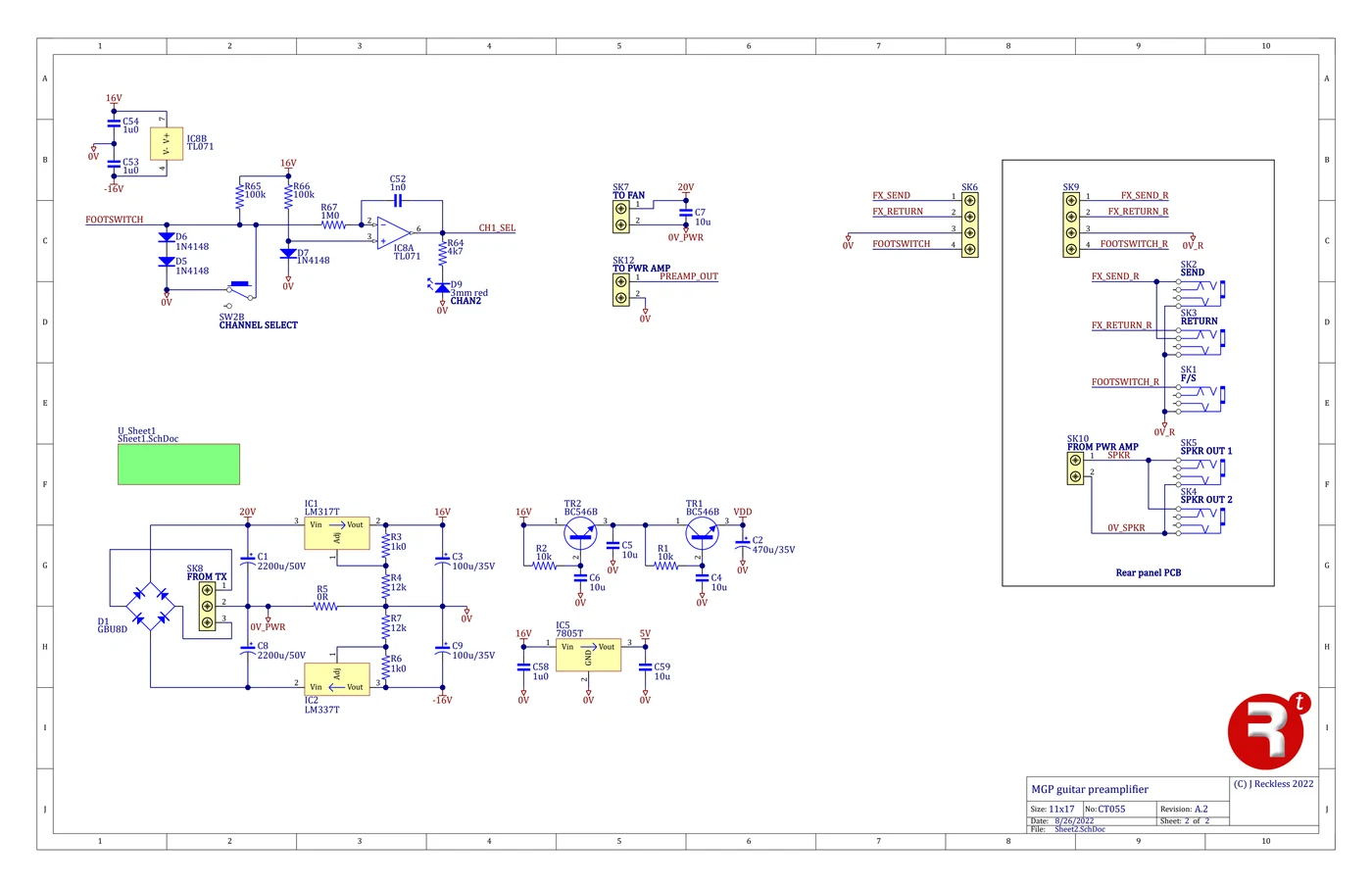Click the SK8 FROM TX connector

click(x=207, y=606)
